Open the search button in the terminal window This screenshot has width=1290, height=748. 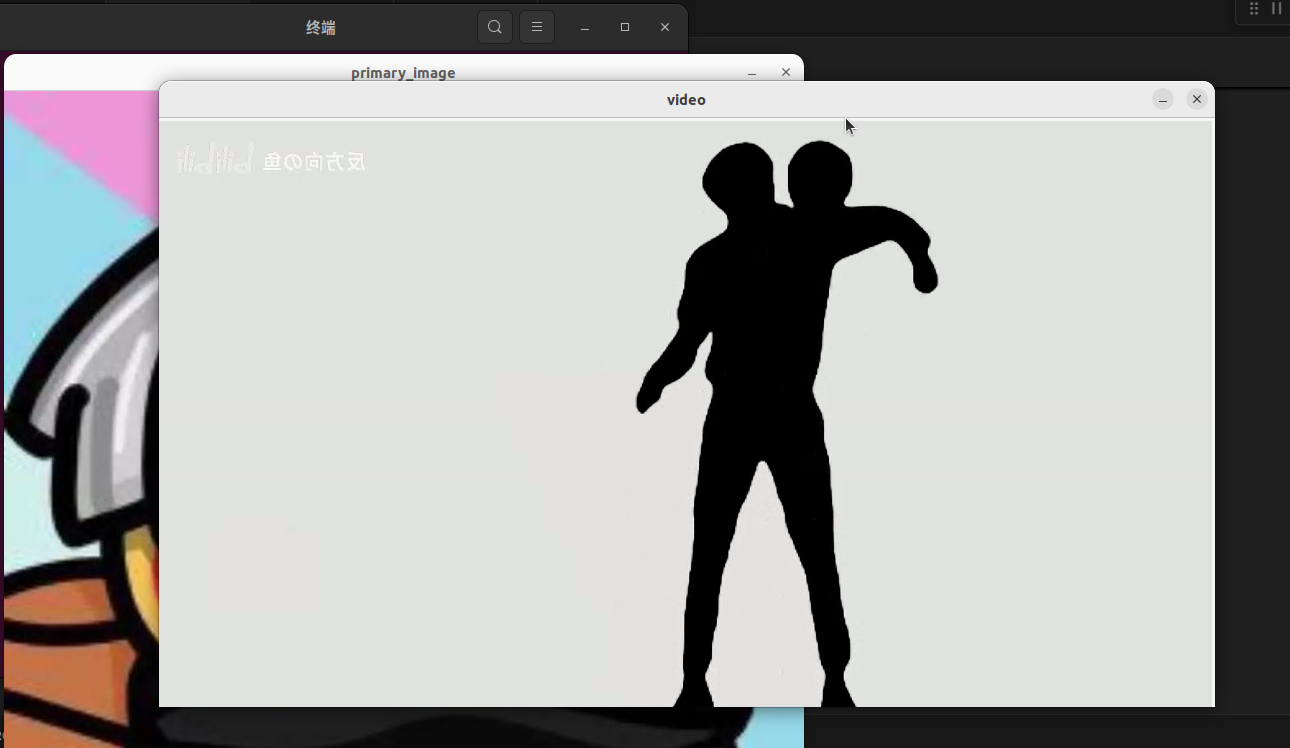(495, 27)
